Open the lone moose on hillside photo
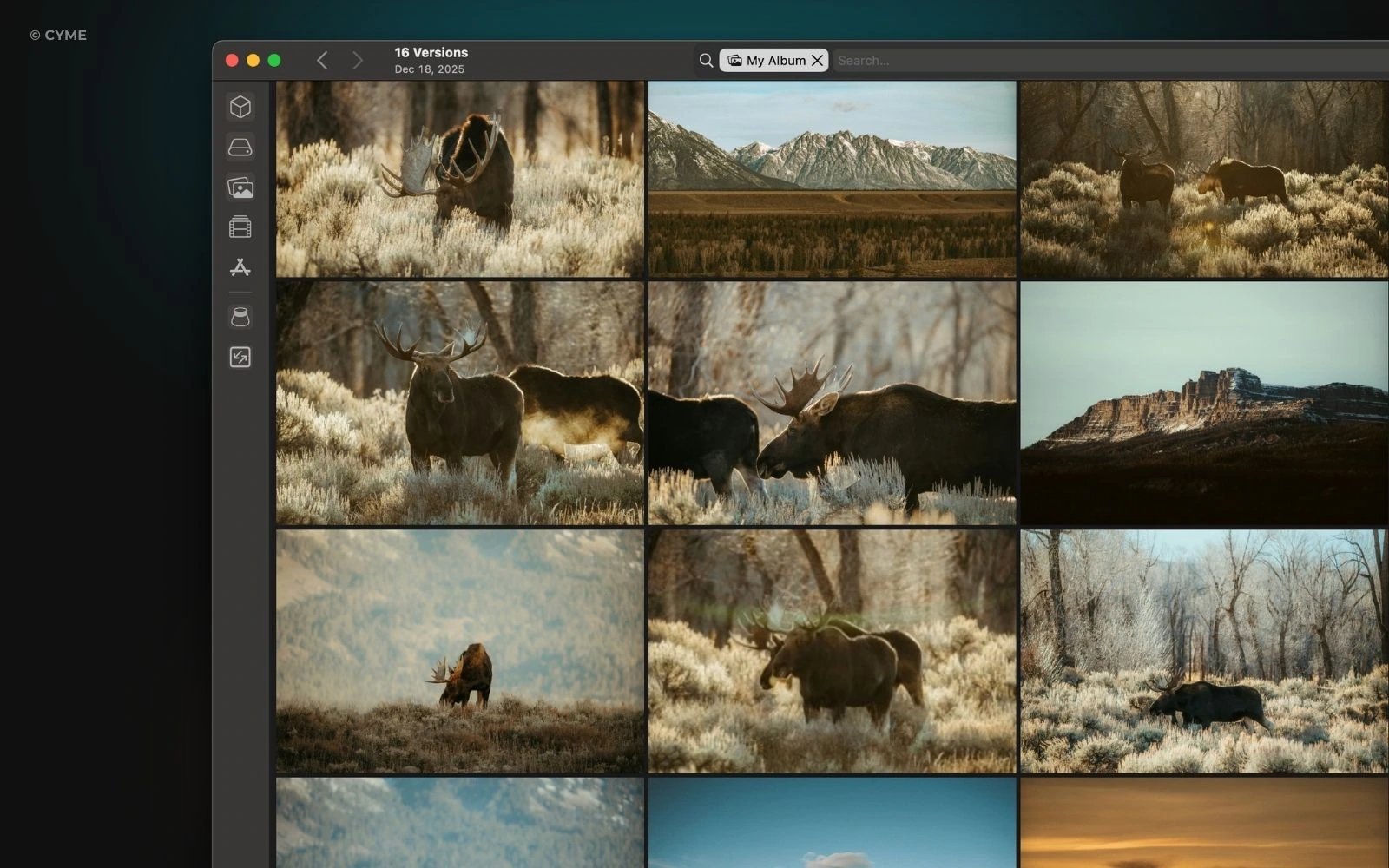The height and width of the screenshot is (868, 1389). [459, 651]
